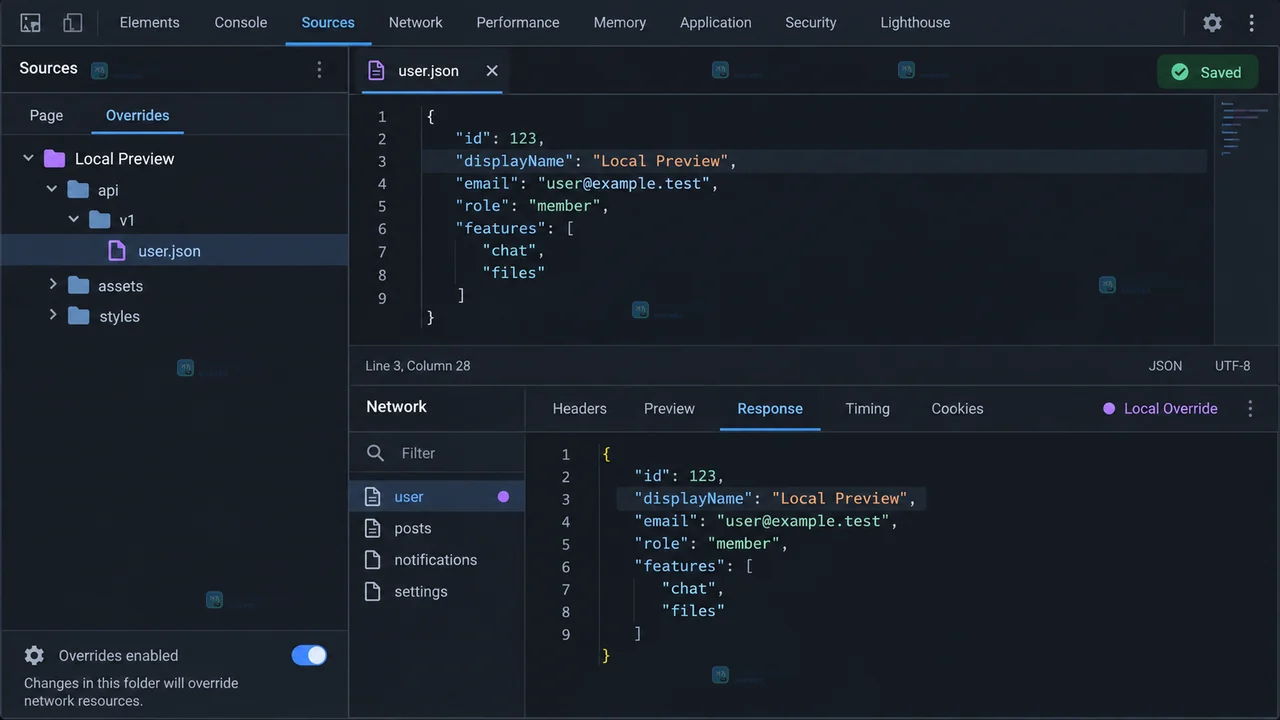Open the Lighthouse panel
Image resolution: width=1280 pixels, height=720 pixels.
915,22
